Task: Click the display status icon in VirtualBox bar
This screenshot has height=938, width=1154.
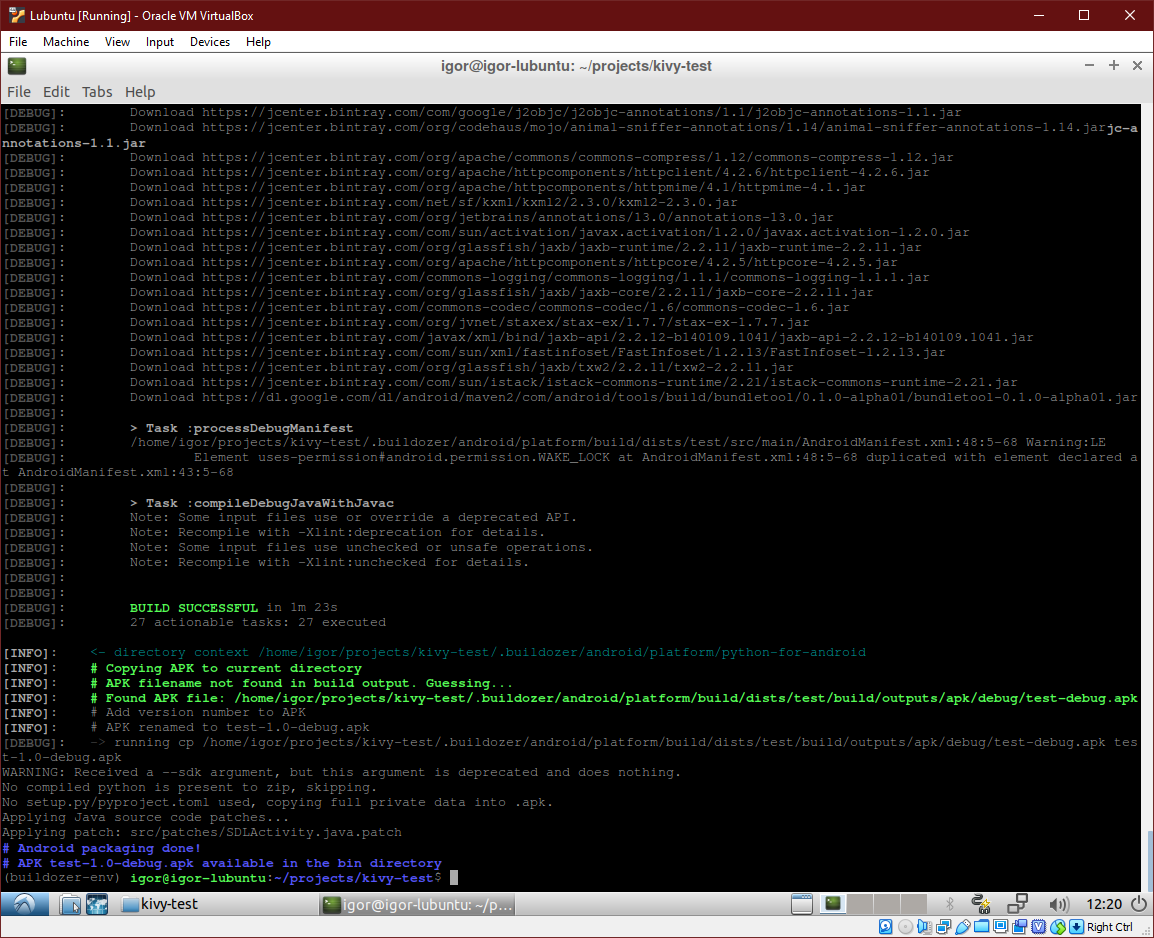Action: pyautogui.click(x=1000, y=926)
